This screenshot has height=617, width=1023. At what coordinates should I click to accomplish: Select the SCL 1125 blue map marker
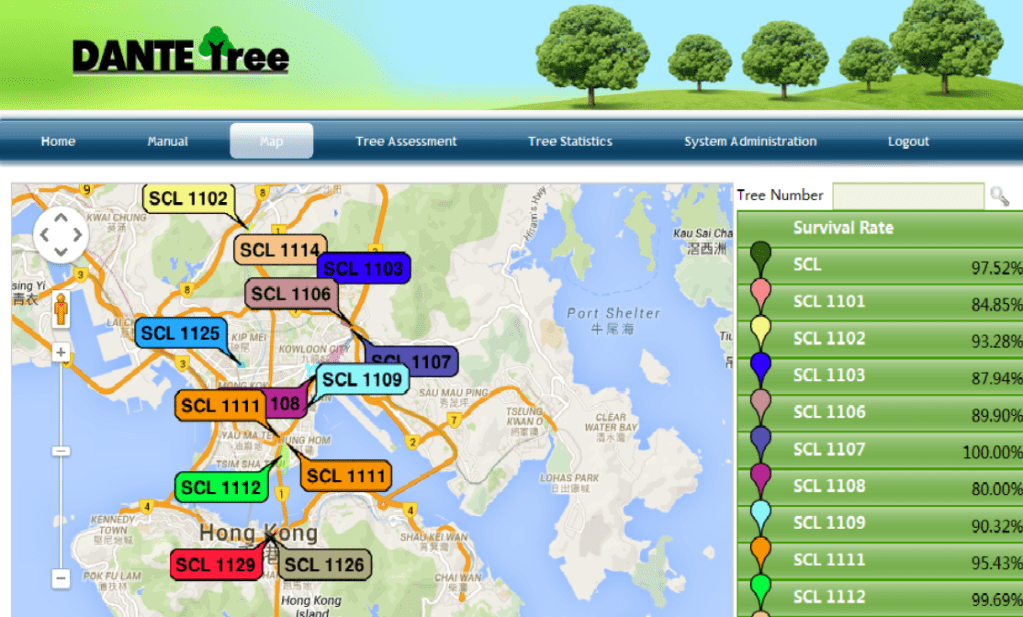180,333
